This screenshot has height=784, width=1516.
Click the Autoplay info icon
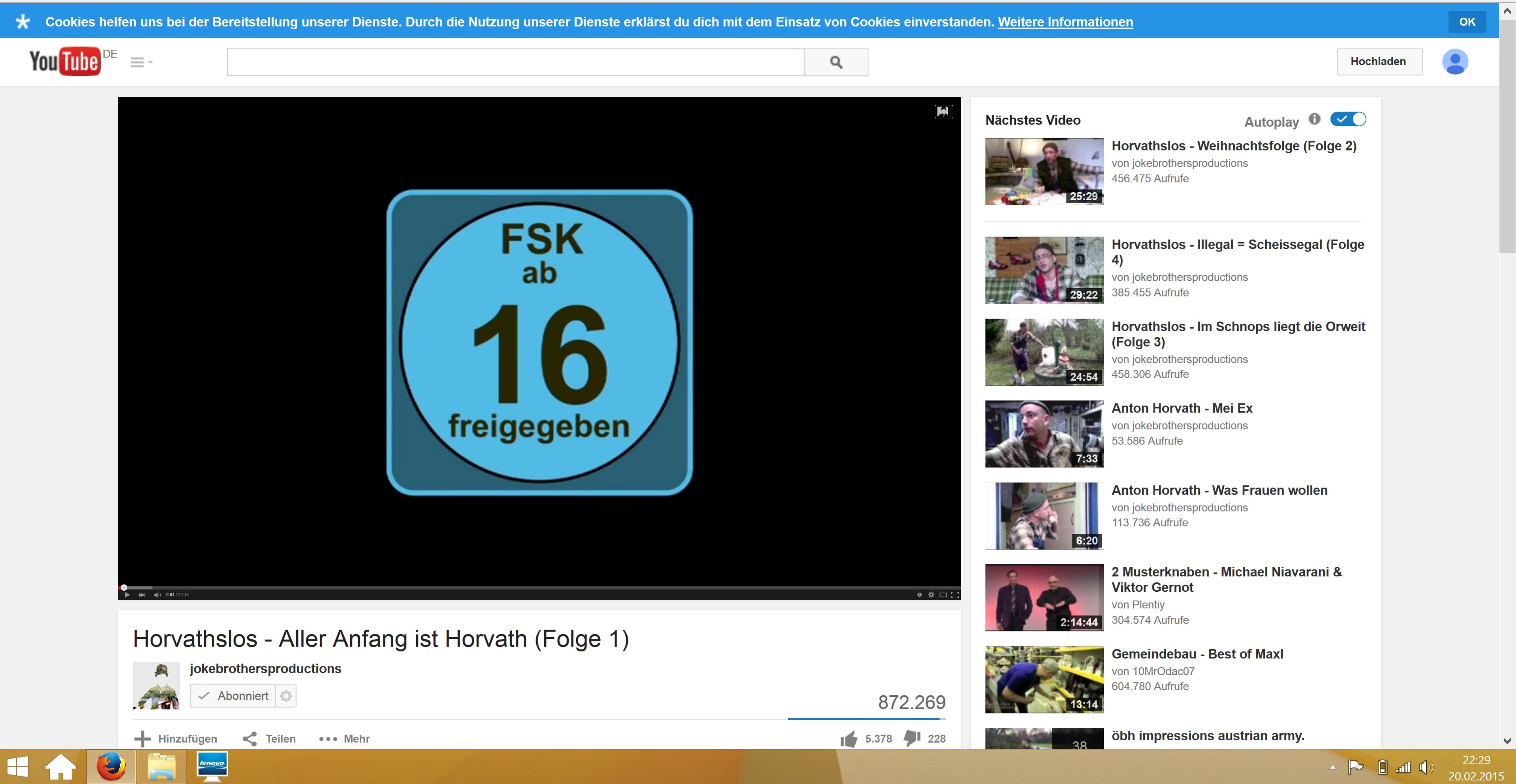1314,119
